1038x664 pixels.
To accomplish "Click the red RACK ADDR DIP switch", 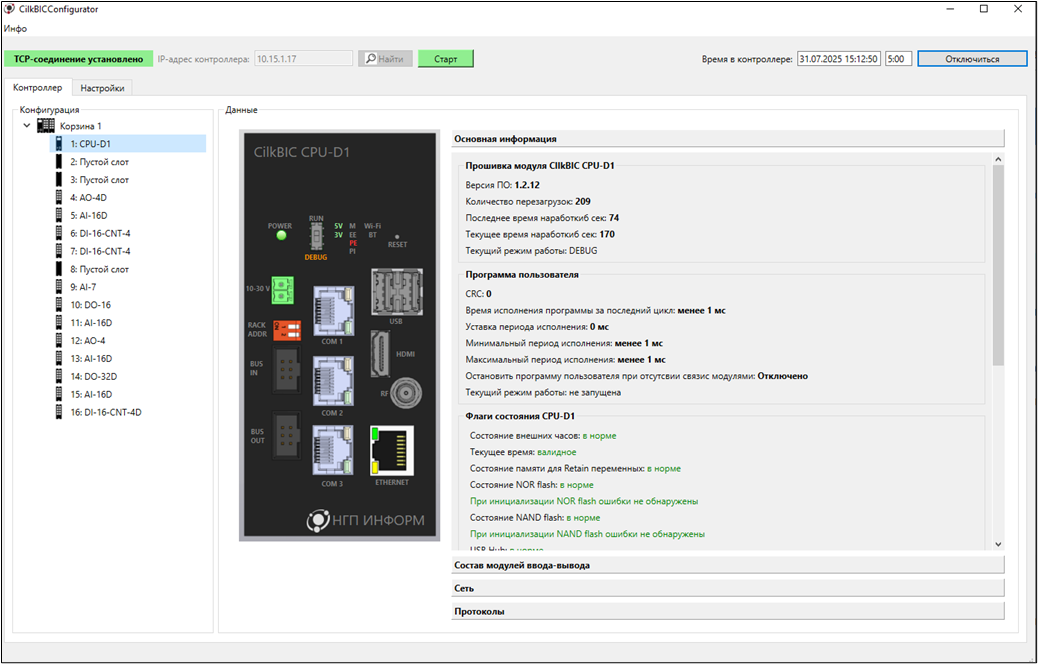I will pyautogui.click(x=287, y=330).
